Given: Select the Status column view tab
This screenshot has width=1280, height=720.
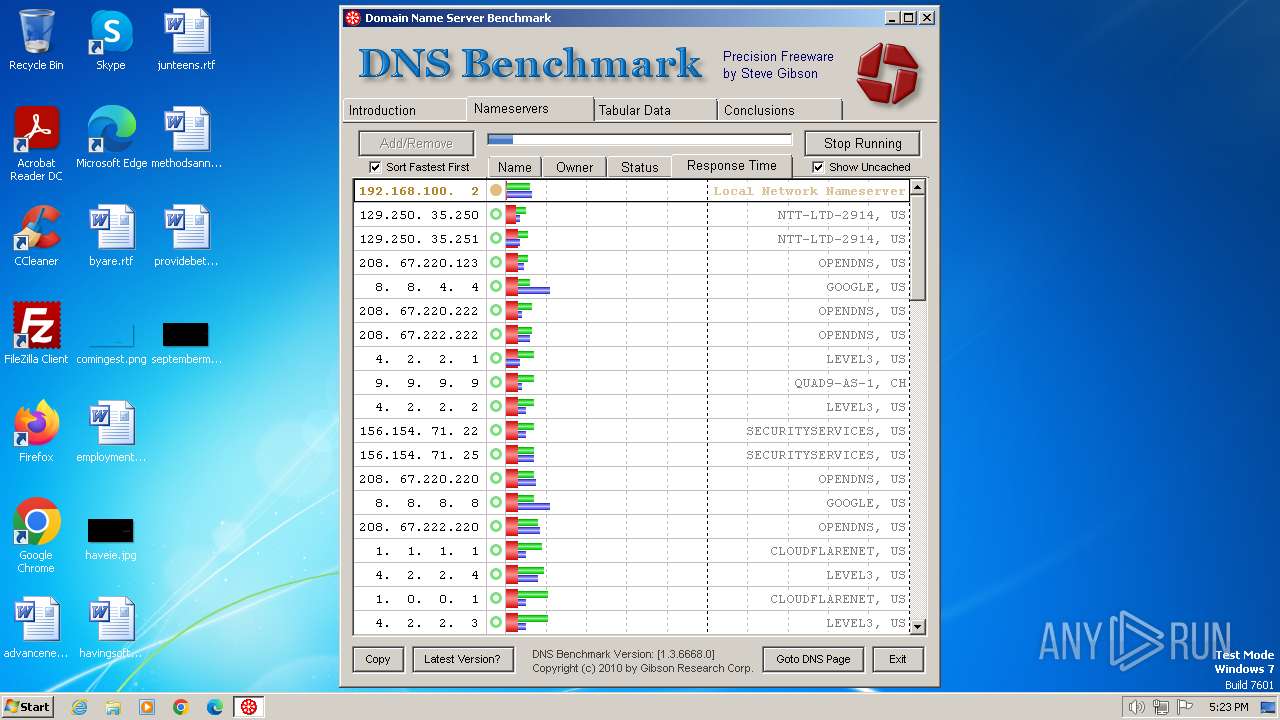Looking at the screenshot, I should (640, 167).
